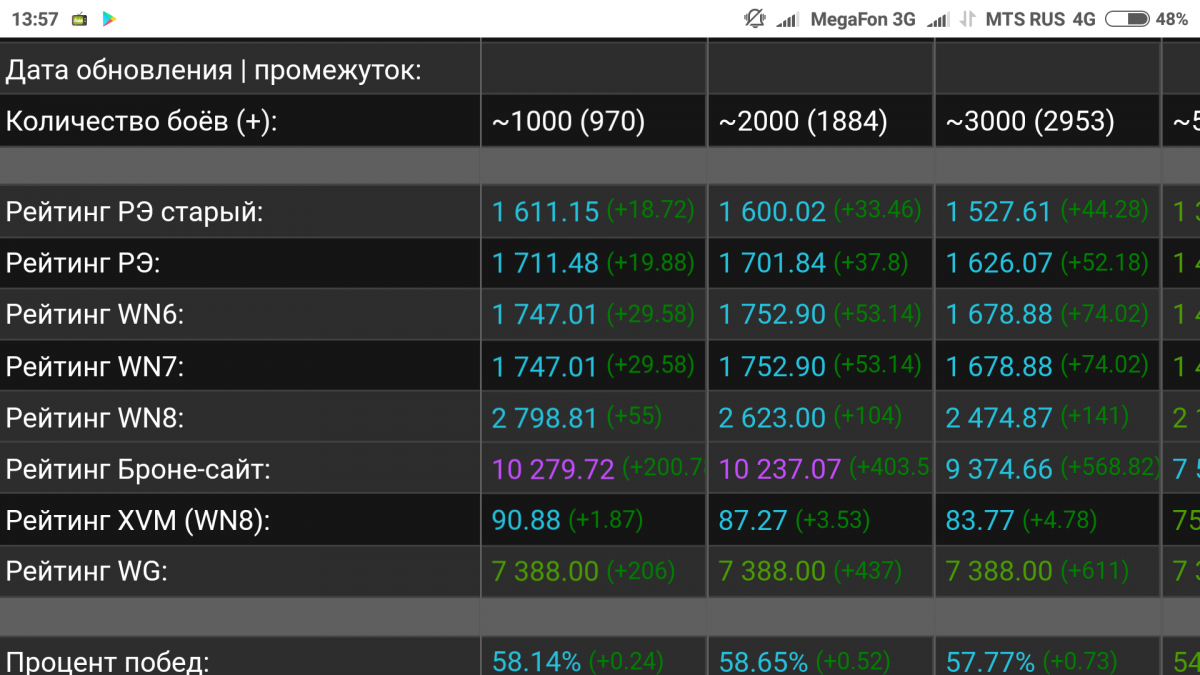Click the WN8 value 2 798.81
This screenshot has width=1200, height=675.
[x=545, y=418]
